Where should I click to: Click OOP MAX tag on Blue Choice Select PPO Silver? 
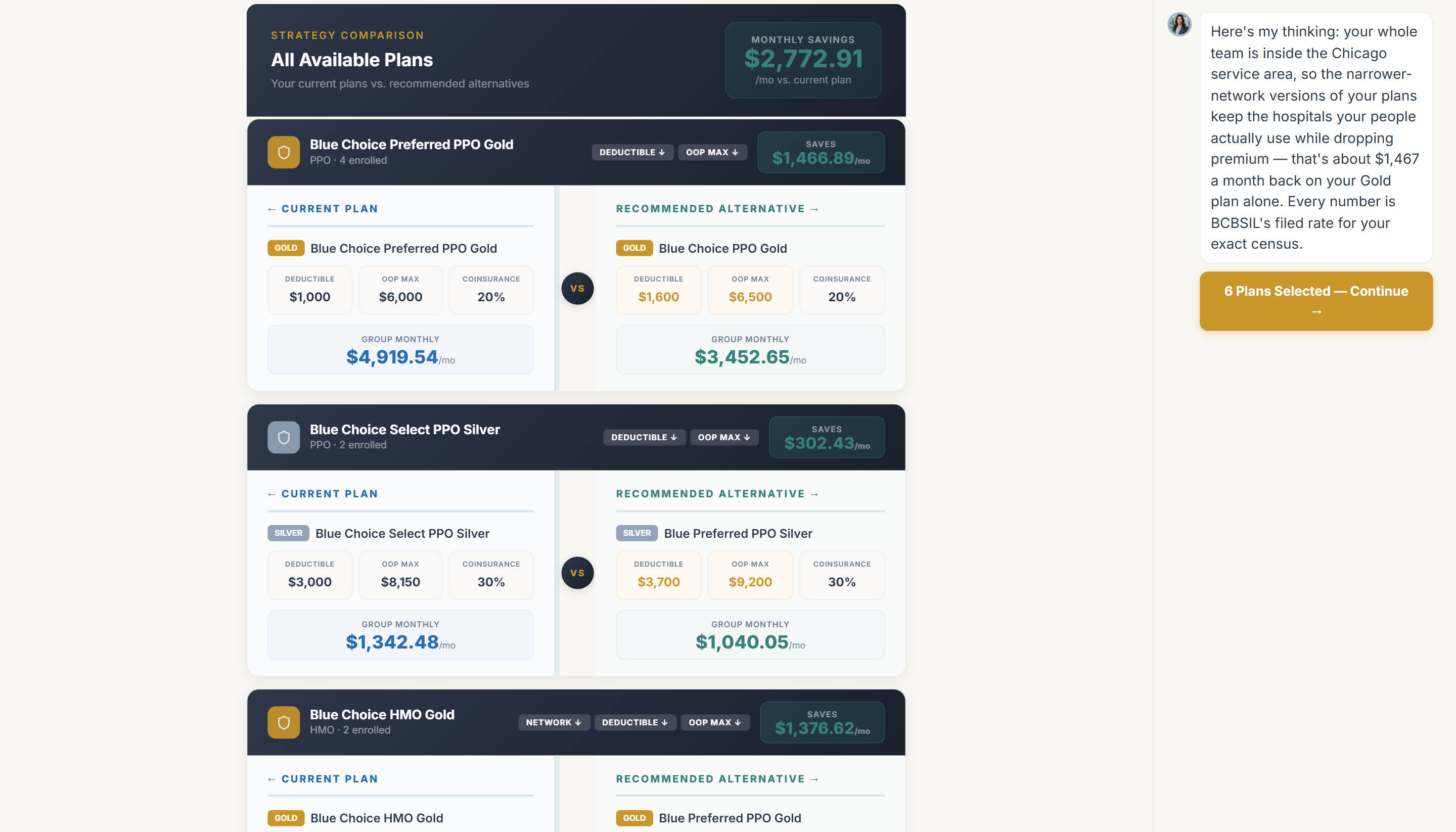coord(724,437)
